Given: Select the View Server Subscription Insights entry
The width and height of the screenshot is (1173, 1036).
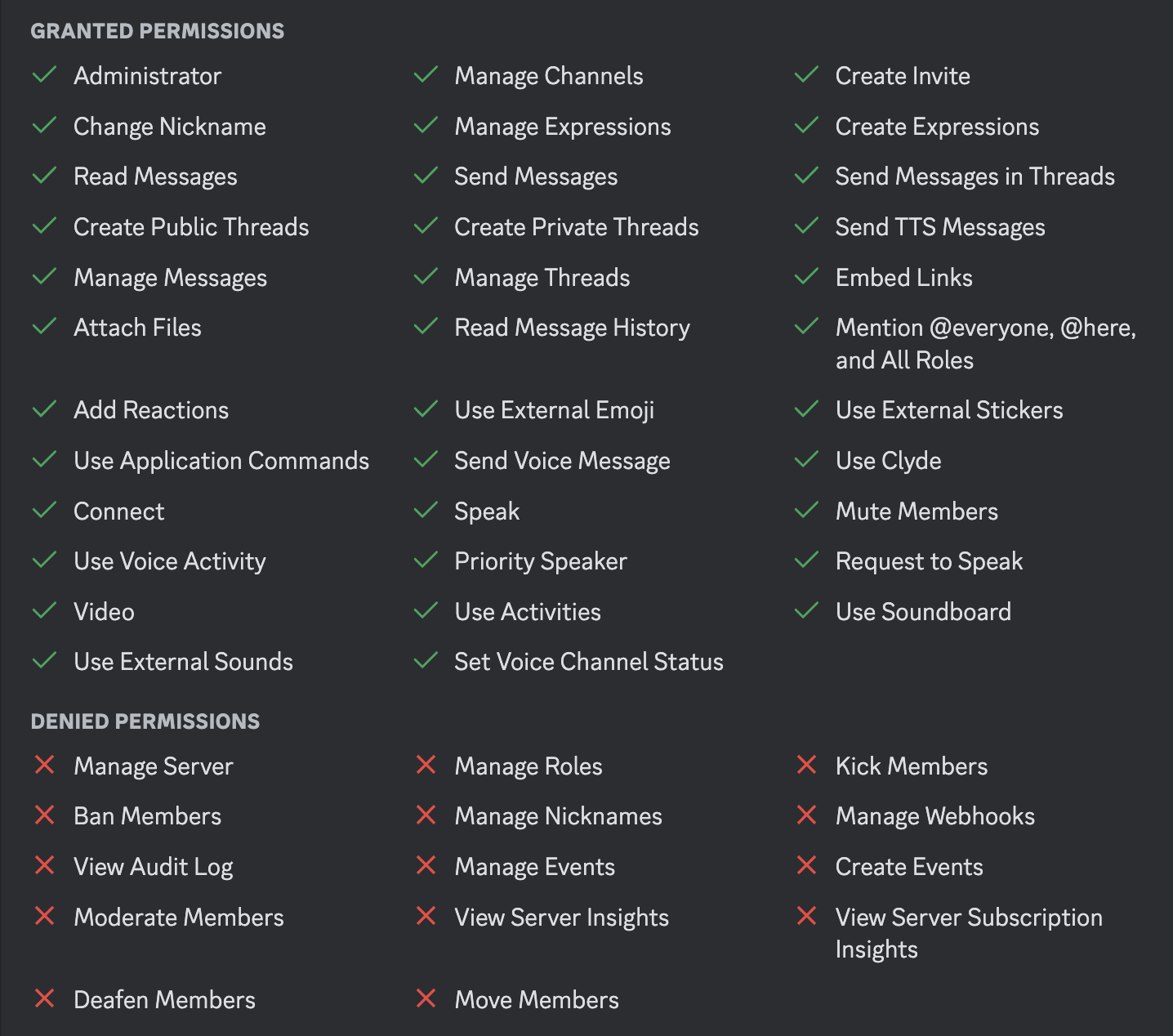Looking at the screenshot, I should tap(969, 933).
